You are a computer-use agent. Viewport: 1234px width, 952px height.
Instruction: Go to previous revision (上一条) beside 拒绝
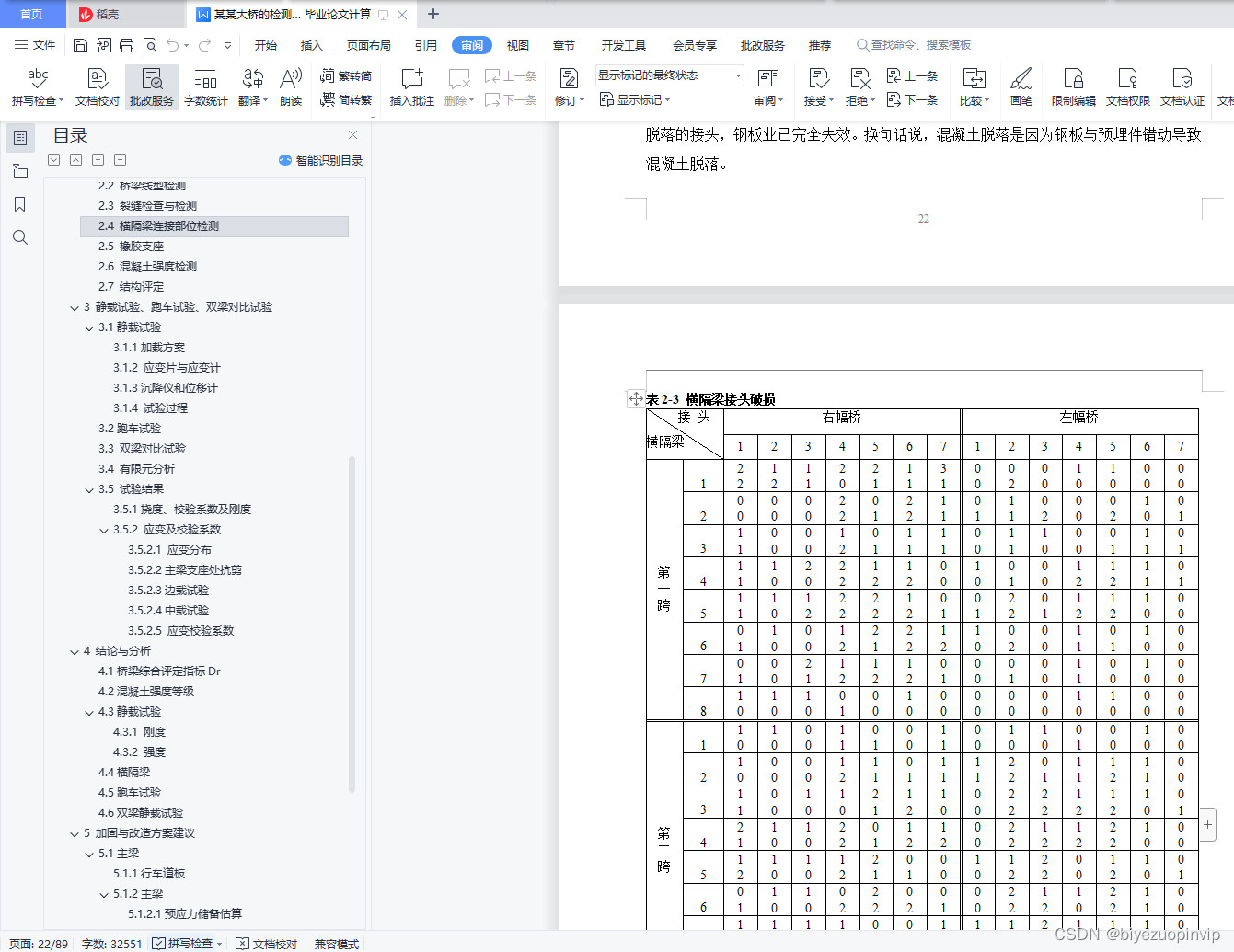[912, 76]
